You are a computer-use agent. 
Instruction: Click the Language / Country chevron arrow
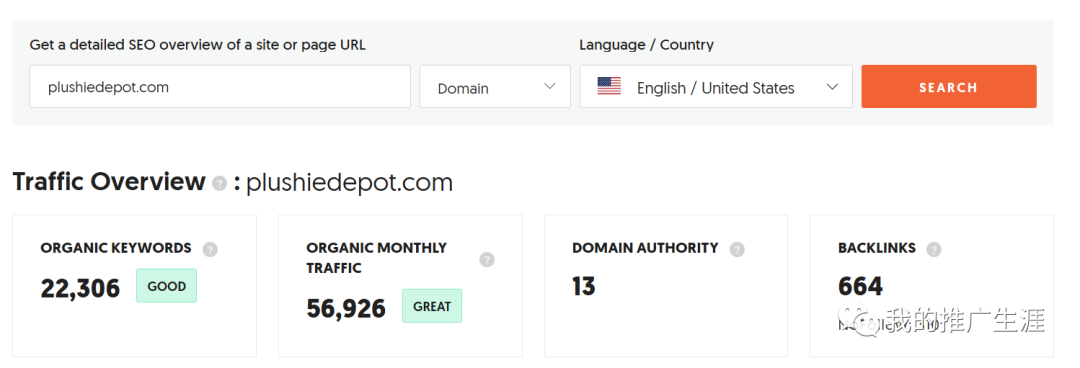(x=832, y=87)
